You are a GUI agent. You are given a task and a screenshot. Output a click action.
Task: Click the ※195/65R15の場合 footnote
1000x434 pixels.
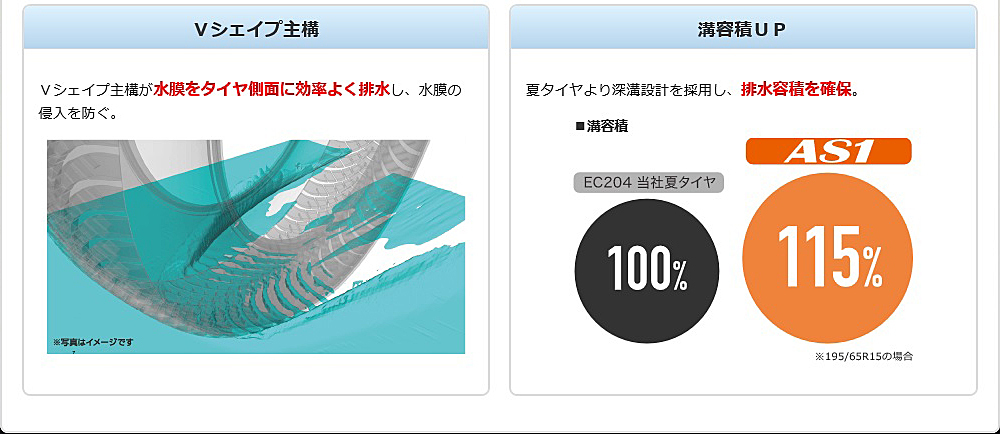(864, 355)
